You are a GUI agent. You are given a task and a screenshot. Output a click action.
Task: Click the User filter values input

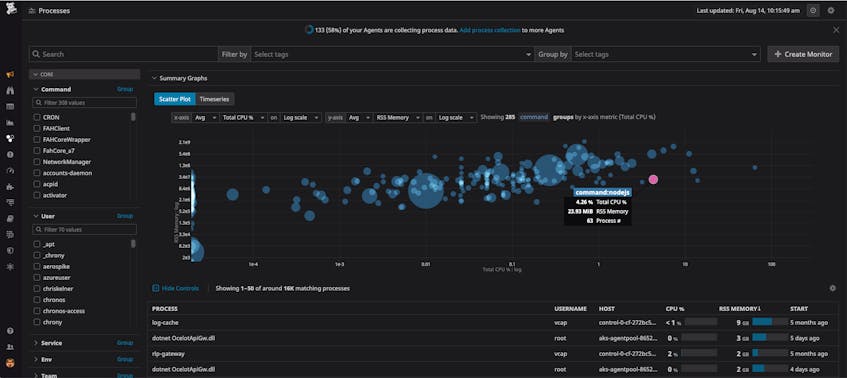tap(84, 230)
